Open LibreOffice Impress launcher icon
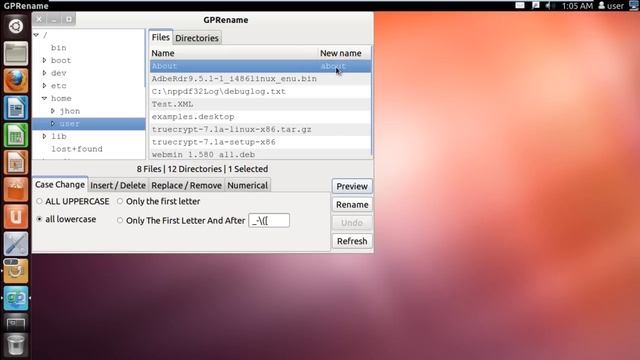 [16, 162]
